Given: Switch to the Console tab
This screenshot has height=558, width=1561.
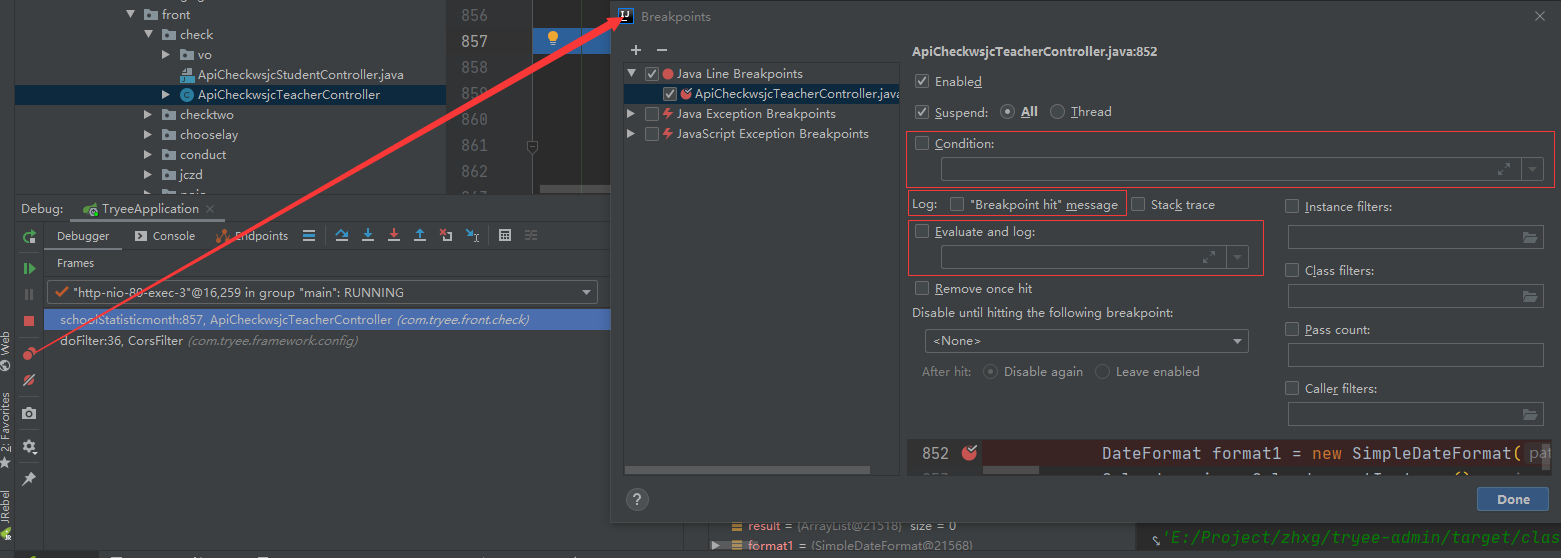Looking at the screenshot, I should point(164,236).
